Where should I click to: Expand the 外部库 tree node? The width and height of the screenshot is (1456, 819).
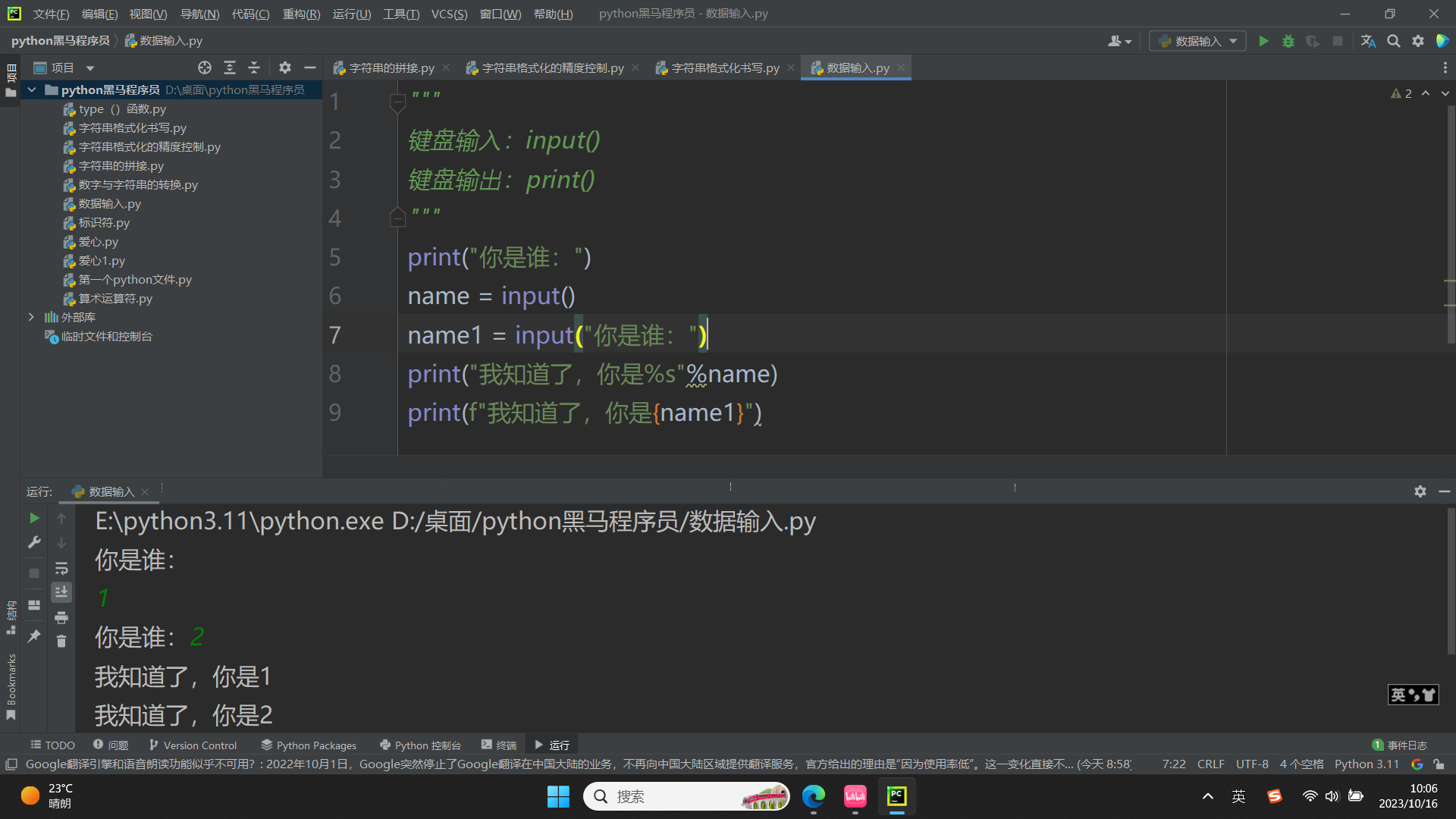(x=31, y=317)
